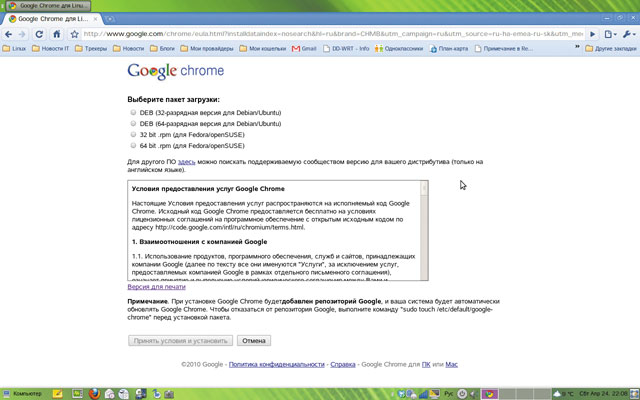The width and height of the screenshot is (640, 400).
Task: Open the Мои кошельки bookmarks folder
Action: pos(263,49)
